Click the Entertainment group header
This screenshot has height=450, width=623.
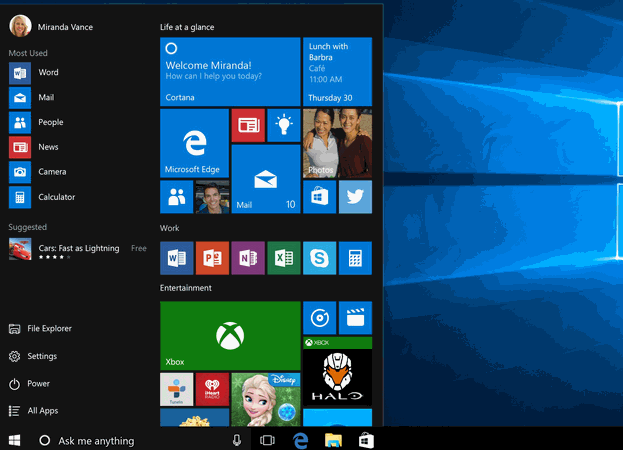tap(186, 288)
